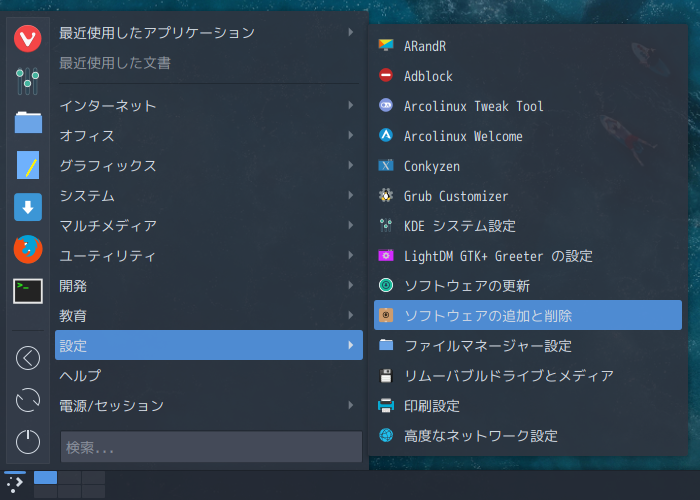Screen dimensions: 700x500
Task: Click the power off icon
Action: tap(28, 442)
